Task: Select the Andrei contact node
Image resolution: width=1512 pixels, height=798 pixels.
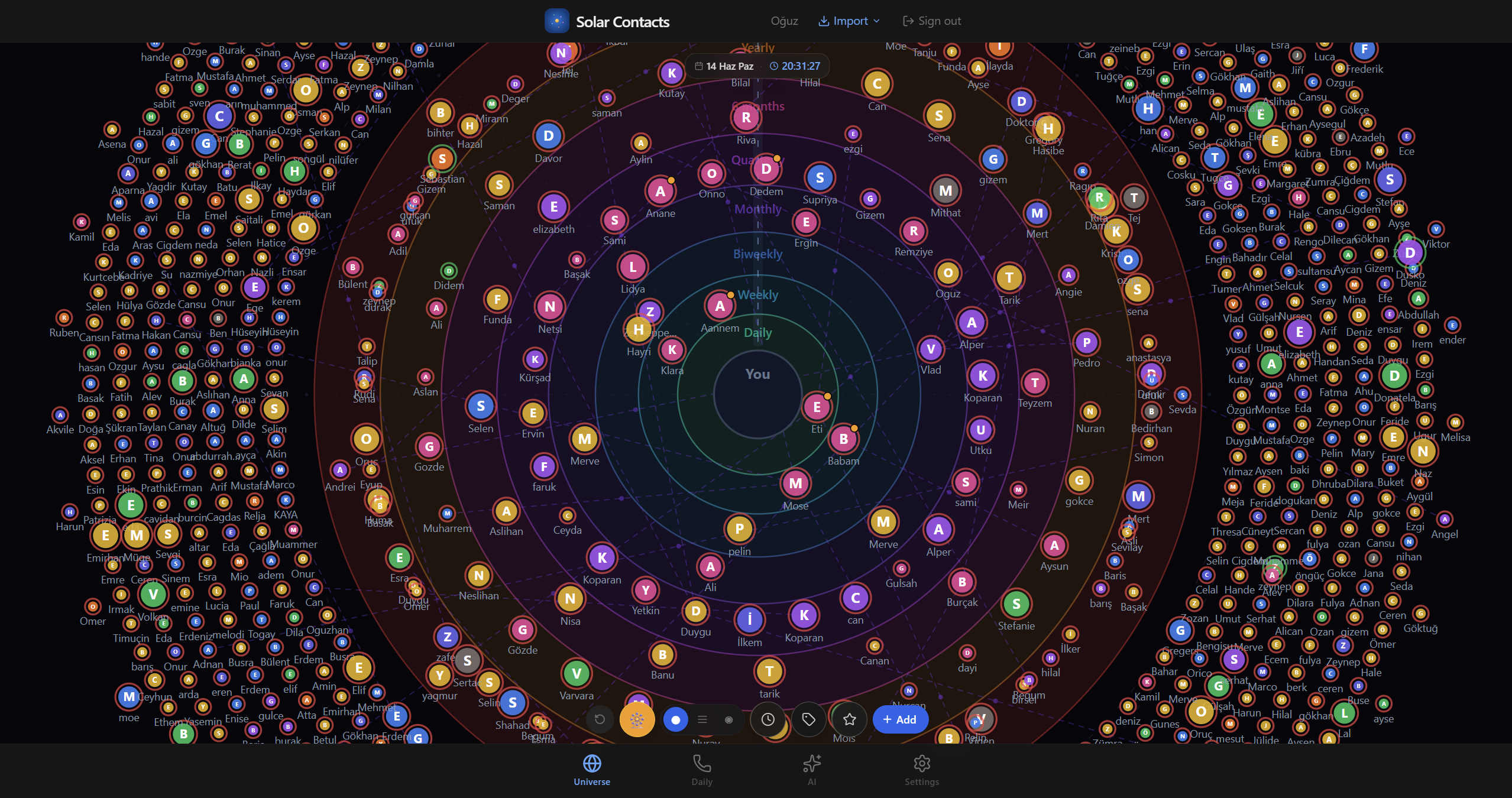Action: (339, 470)
